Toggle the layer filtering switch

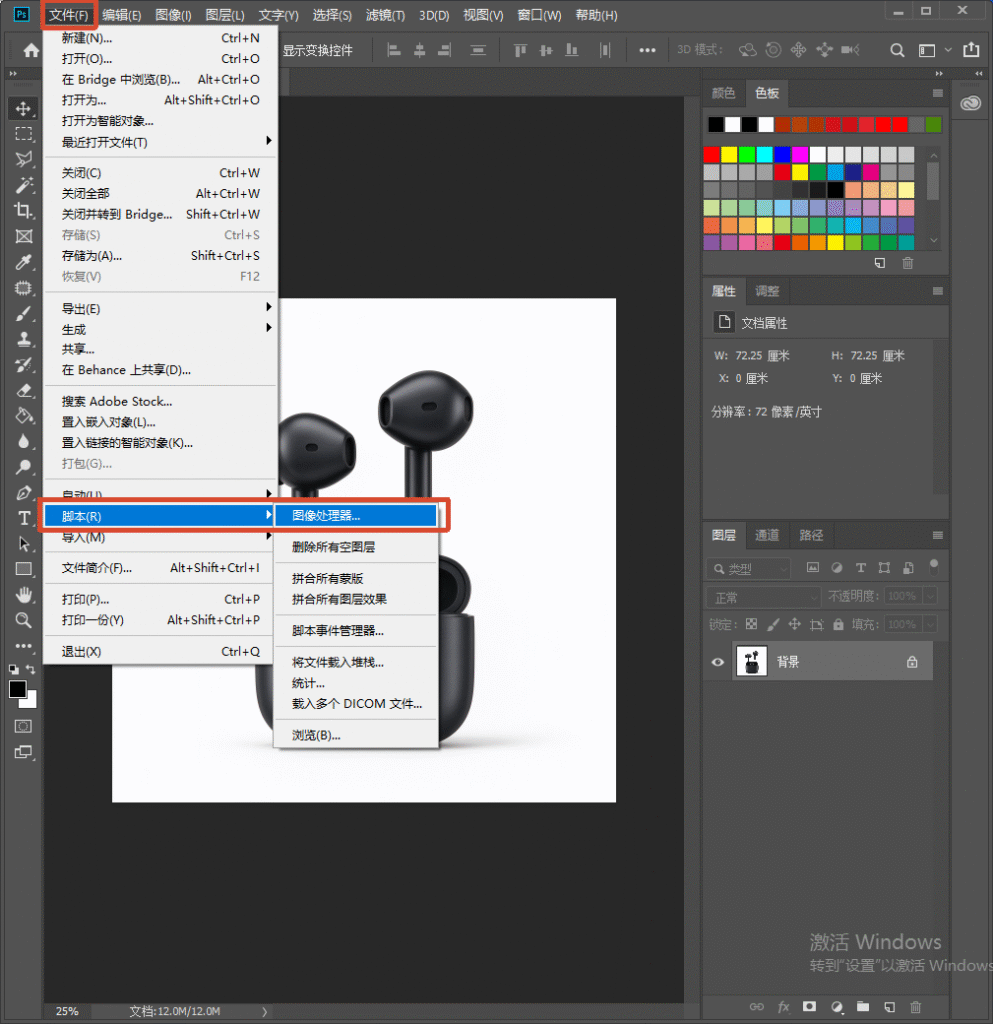pos(934,566)
